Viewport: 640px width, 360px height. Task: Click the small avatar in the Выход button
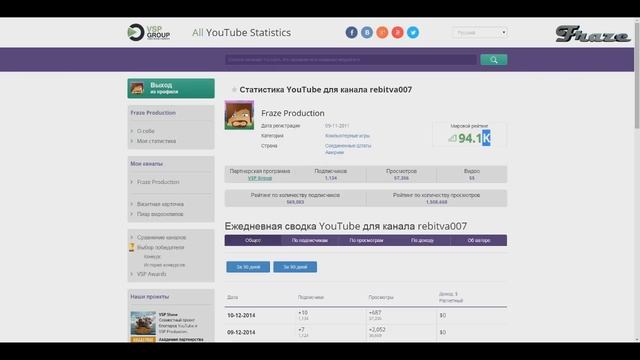pyautogui.click(x=137, y=88)
